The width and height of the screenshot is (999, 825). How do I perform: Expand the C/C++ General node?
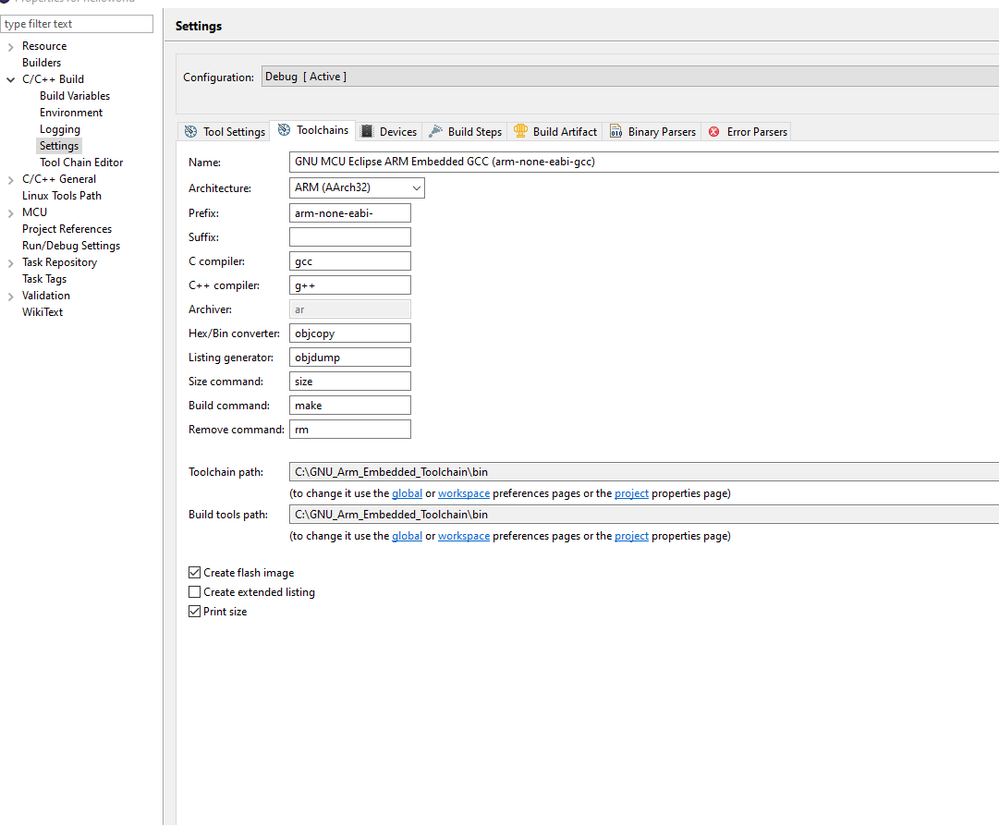click(x=11, y=180)
